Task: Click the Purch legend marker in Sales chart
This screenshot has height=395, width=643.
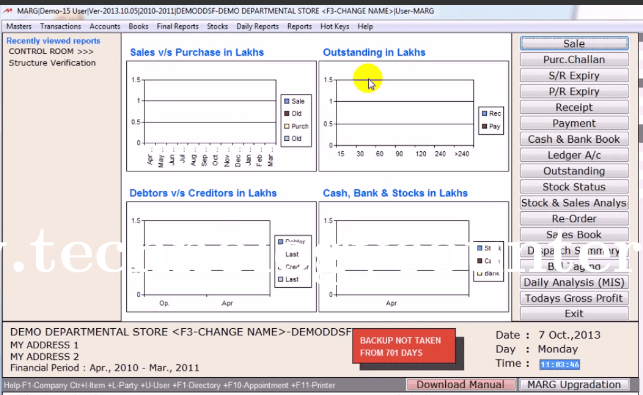Action: pos(287,126)
